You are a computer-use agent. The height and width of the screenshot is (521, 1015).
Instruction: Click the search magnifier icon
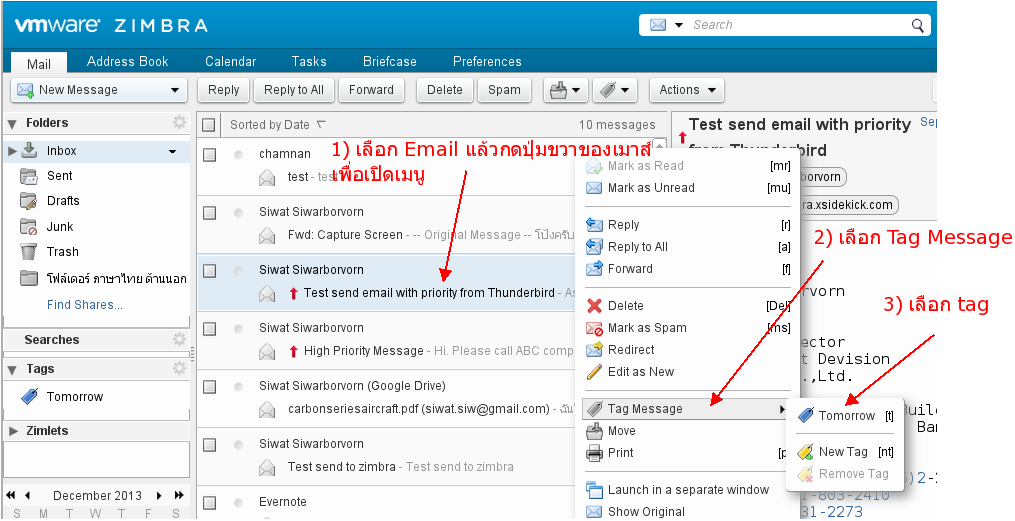point(917,25)
